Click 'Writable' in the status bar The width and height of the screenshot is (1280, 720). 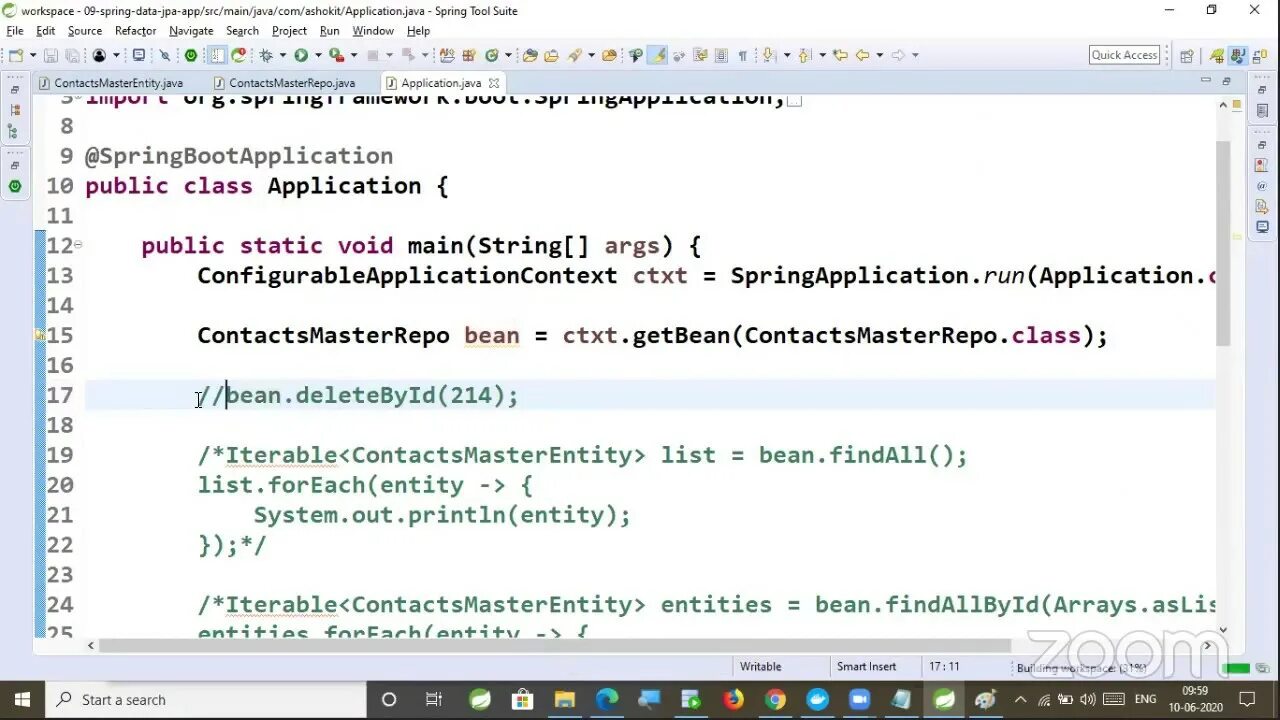761,667
